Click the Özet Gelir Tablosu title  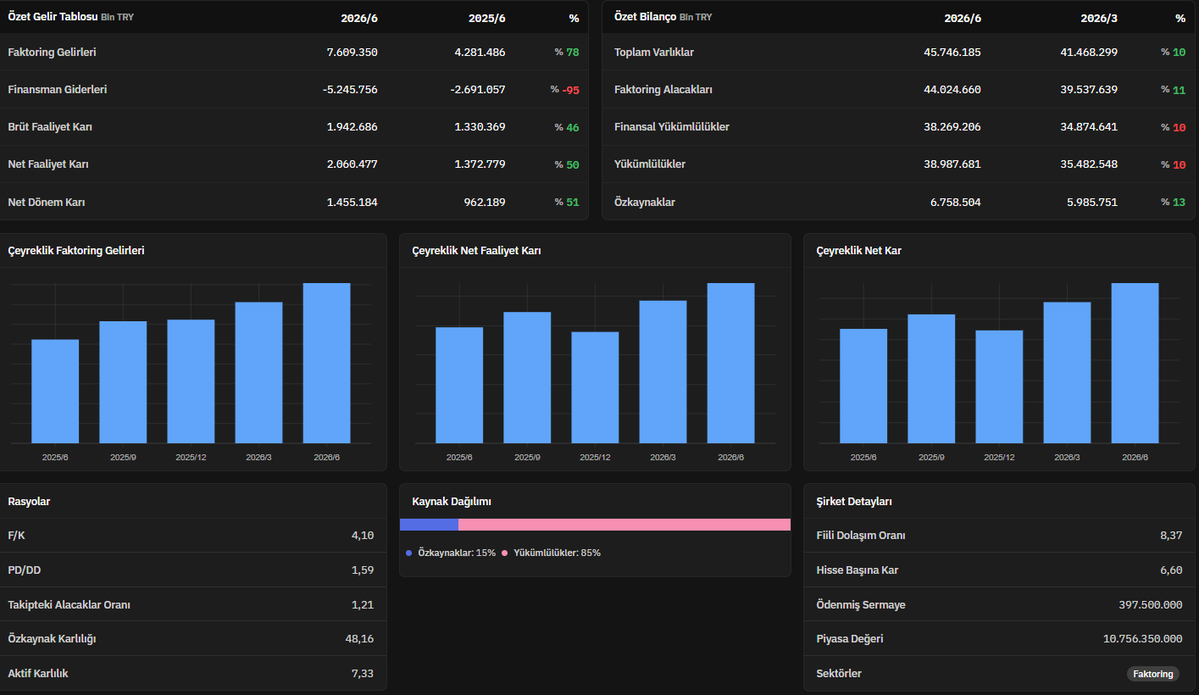pyautogui.click(x=53, y=17)
